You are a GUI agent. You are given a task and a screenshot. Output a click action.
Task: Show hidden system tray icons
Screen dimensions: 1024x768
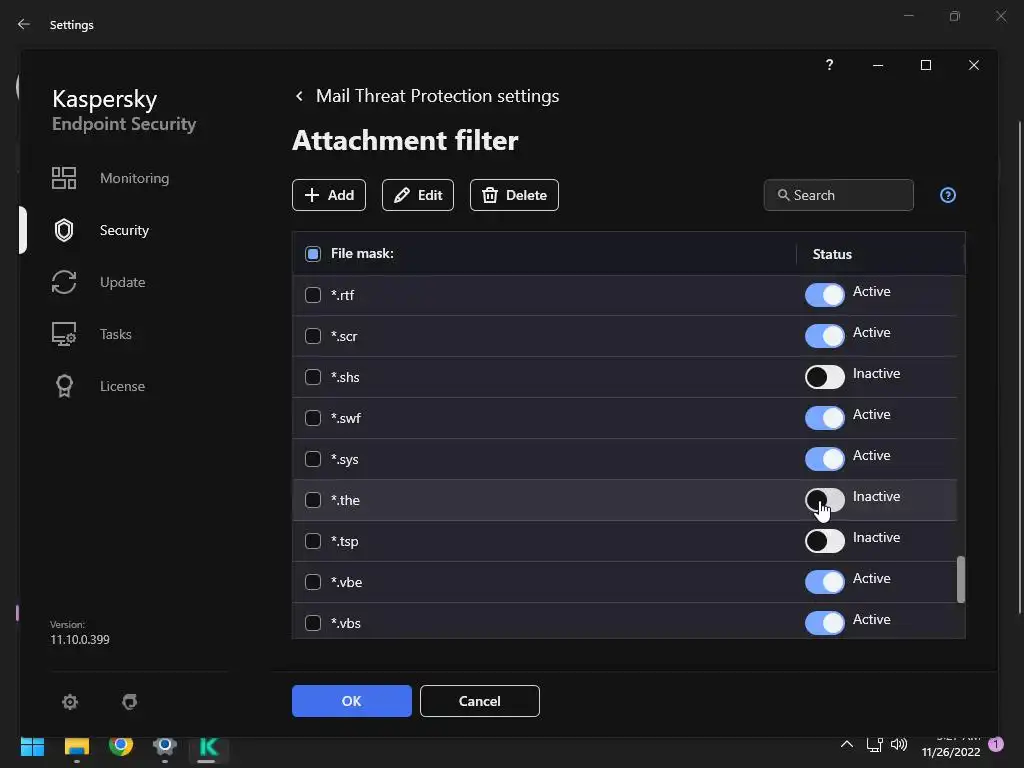846,744
